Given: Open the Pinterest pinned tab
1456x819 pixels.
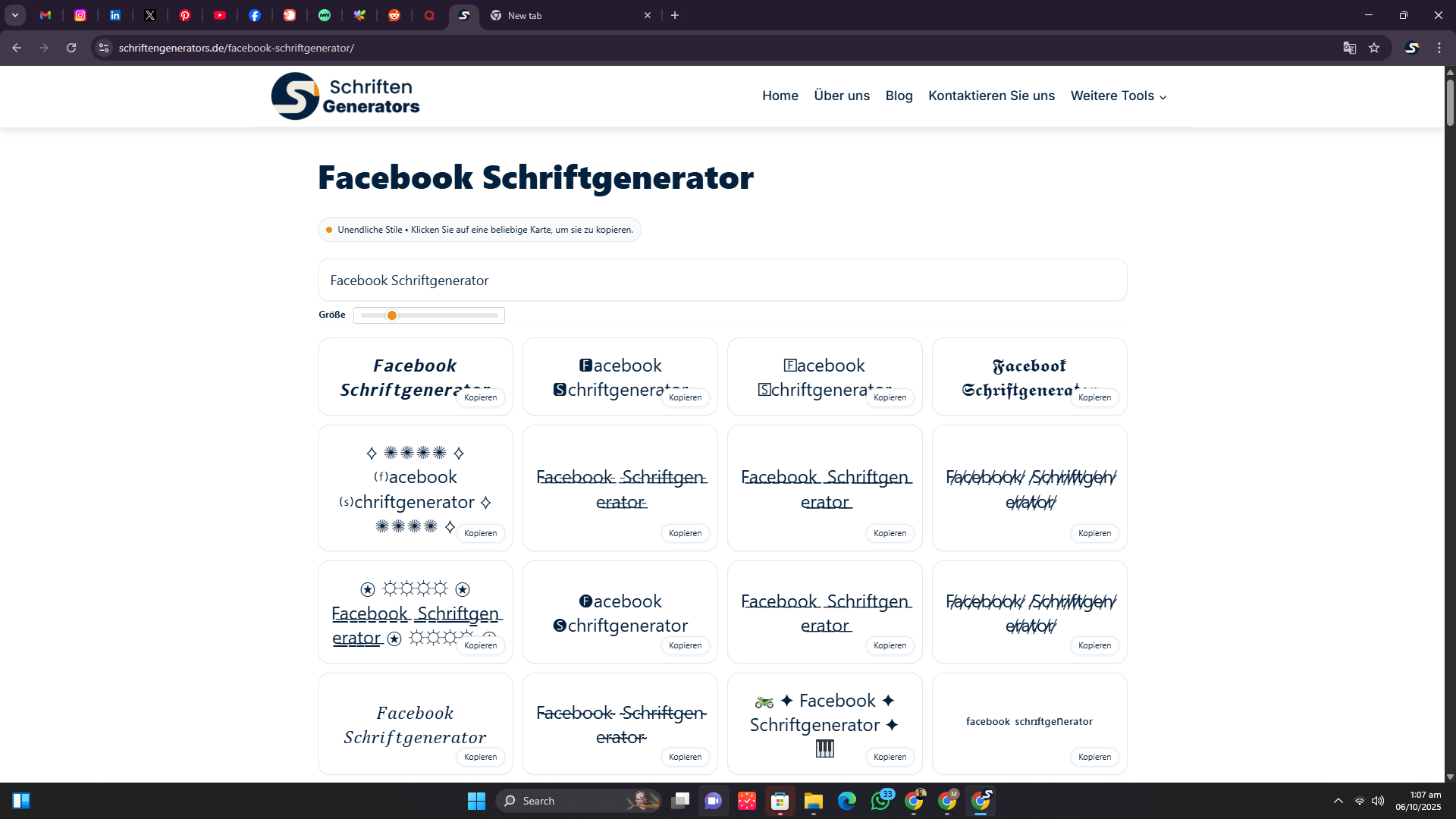Looking at the screenshot, I should pos(185,15).
